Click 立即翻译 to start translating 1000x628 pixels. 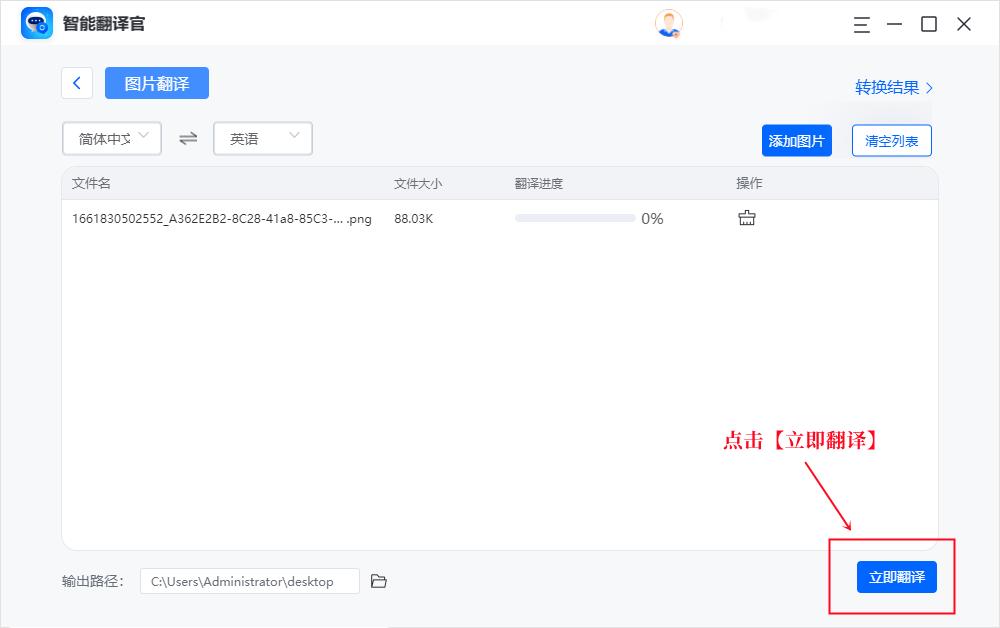pos(896,577)
